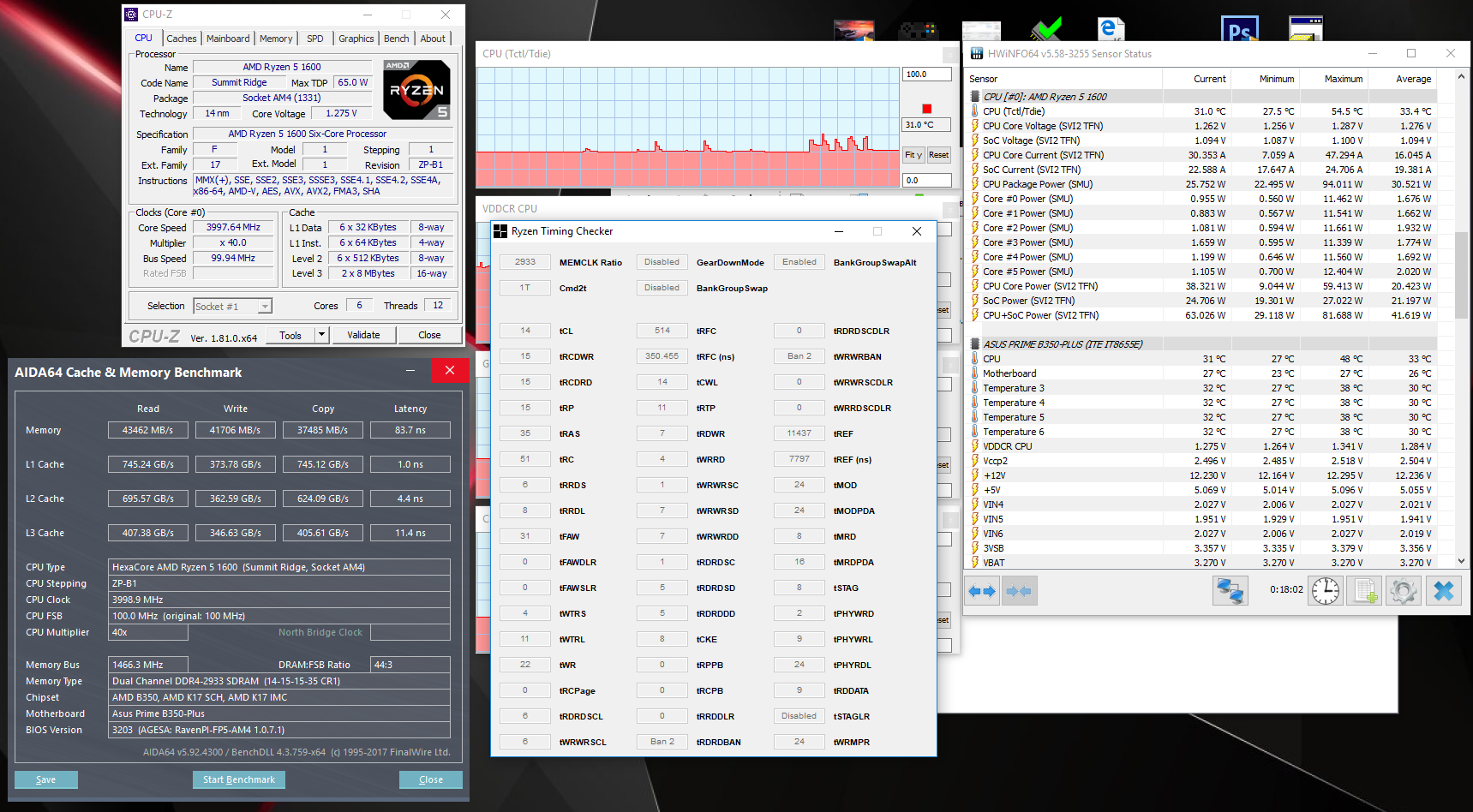Screen dimensions: 1473x812
Task: Click the Validate button in CPU-Z
Action: (363, 335)
